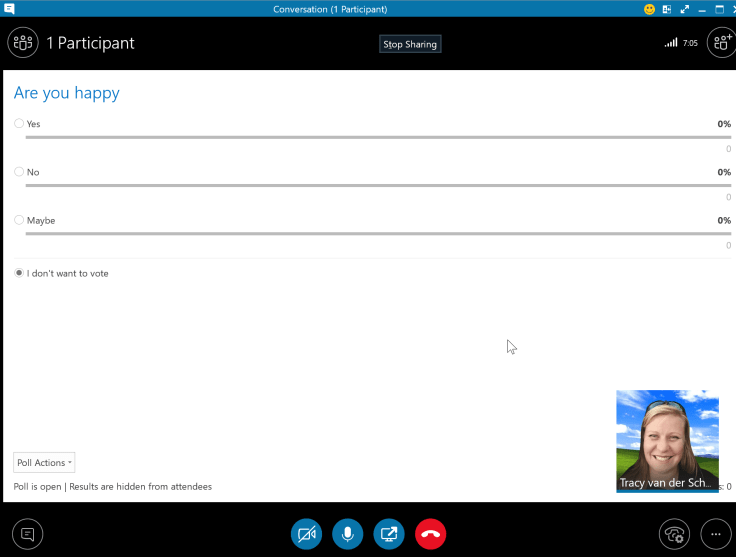The height and width of the screenshot is (557, 736).
Task: Click the network signal strength indicator
Action: tap(670, 43)
